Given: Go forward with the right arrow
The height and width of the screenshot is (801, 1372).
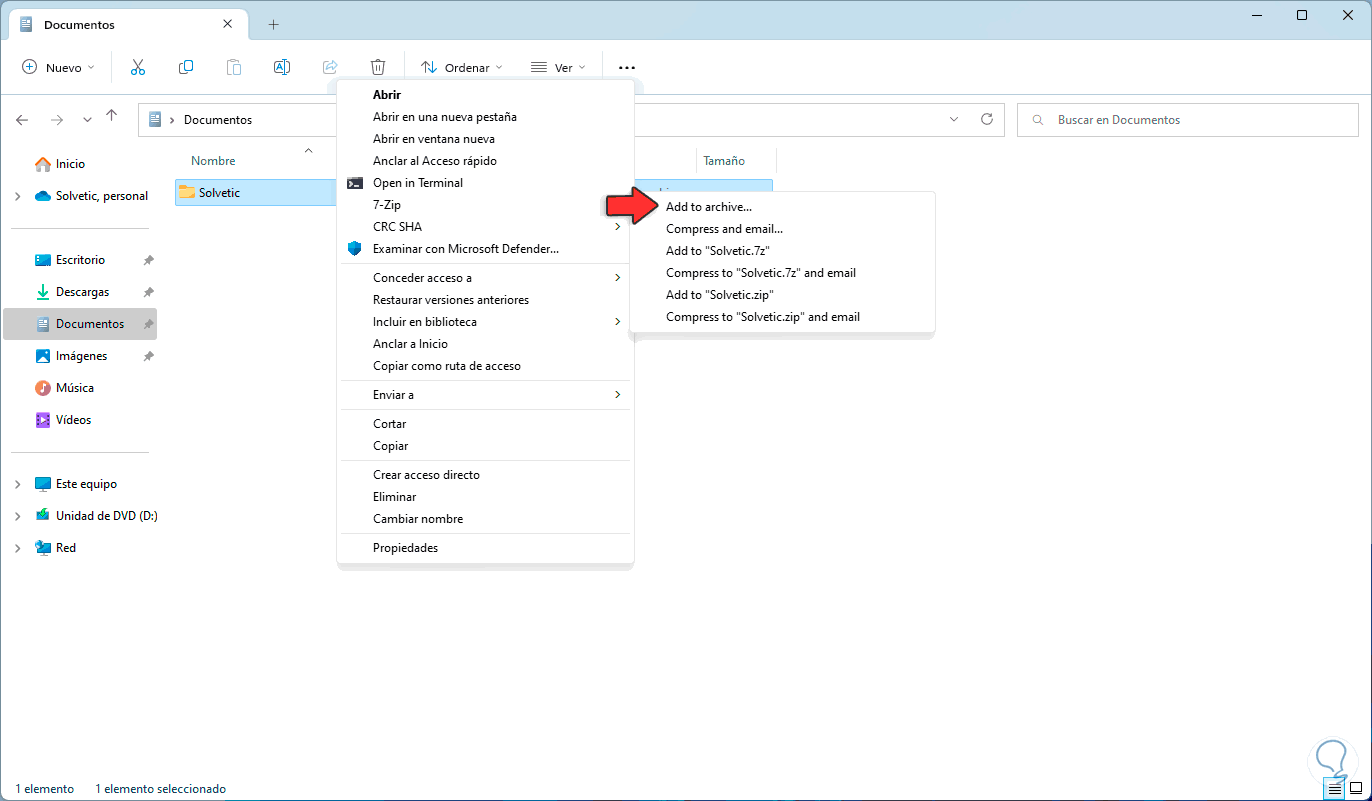Looking at the screenshot, I should pyautogui.click(x=57, y=119).
